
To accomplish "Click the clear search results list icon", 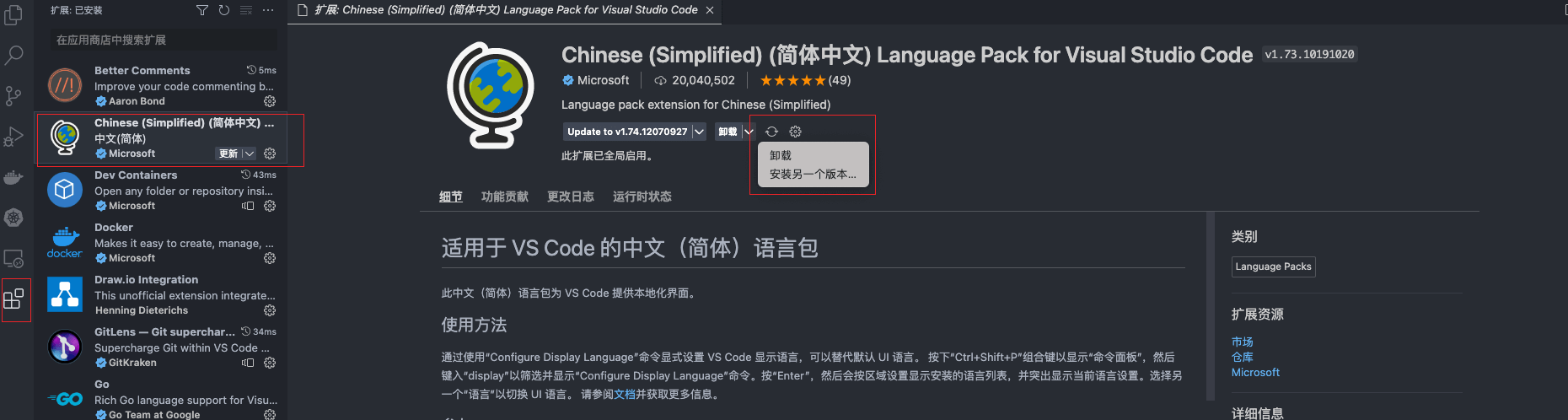I will click(x=246, y=10).
